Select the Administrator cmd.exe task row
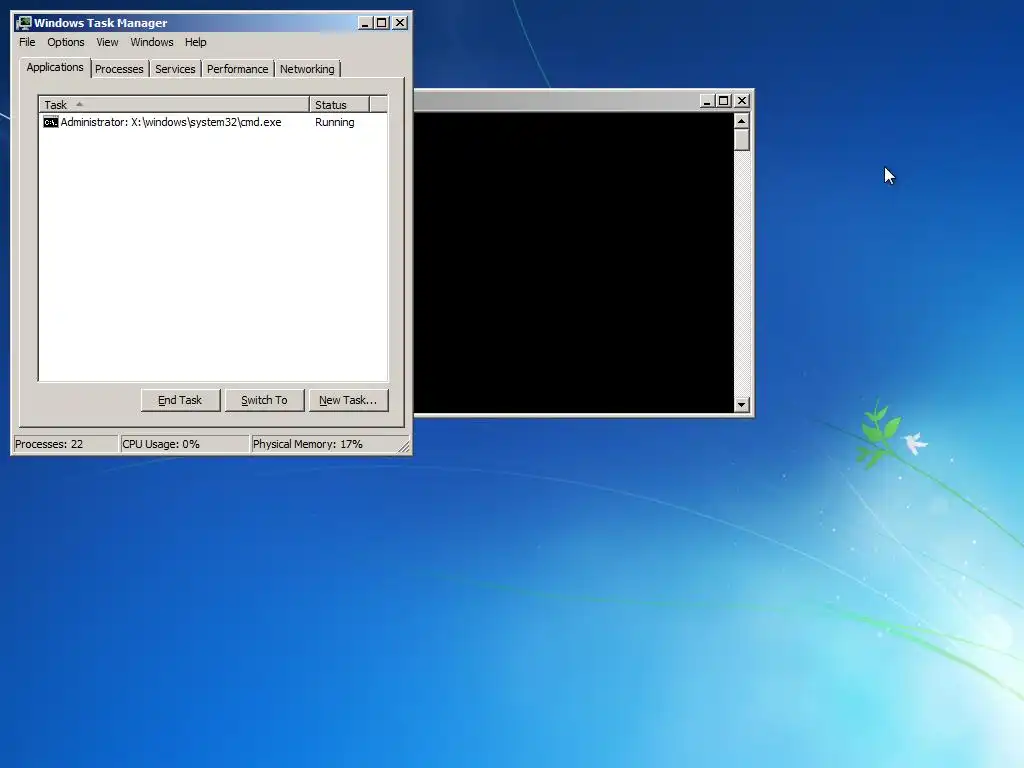1024x768 pixels. pos(212,122)
